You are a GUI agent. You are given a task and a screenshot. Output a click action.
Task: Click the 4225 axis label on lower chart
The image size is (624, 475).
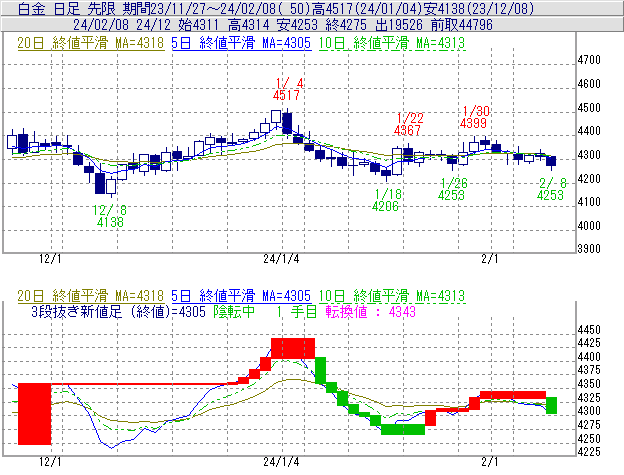tap(589, 452)
